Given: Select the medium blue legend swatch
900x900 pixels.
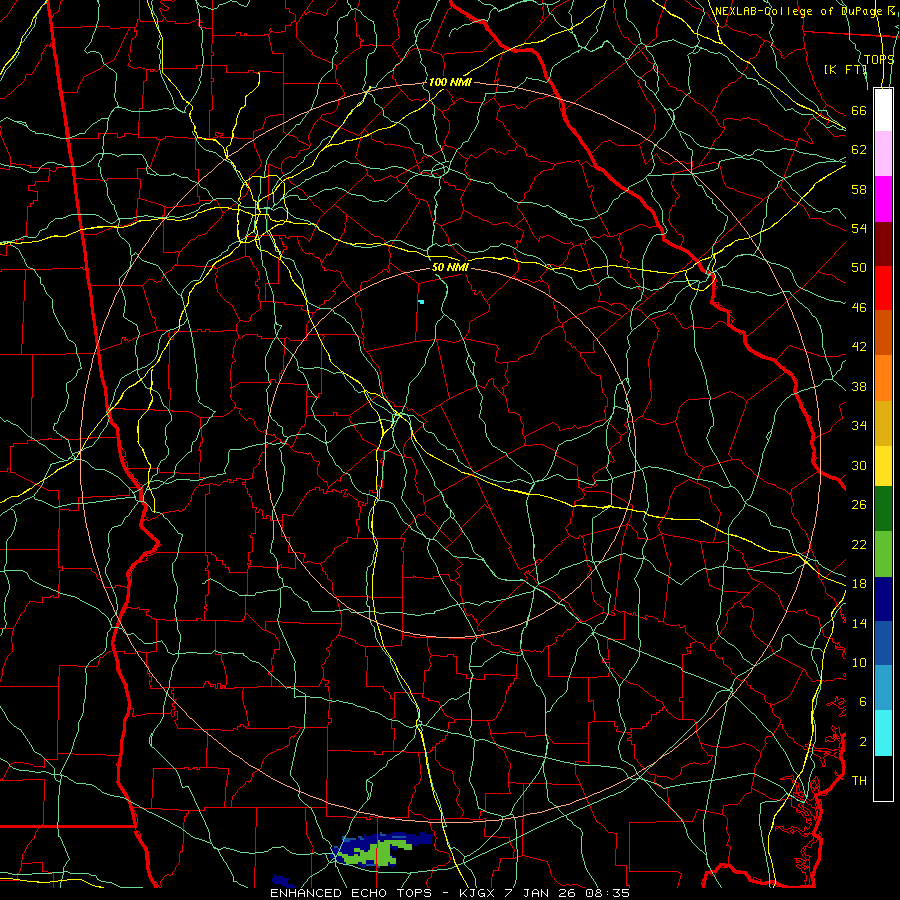Looking at the screenshot, I should point(883,643).
